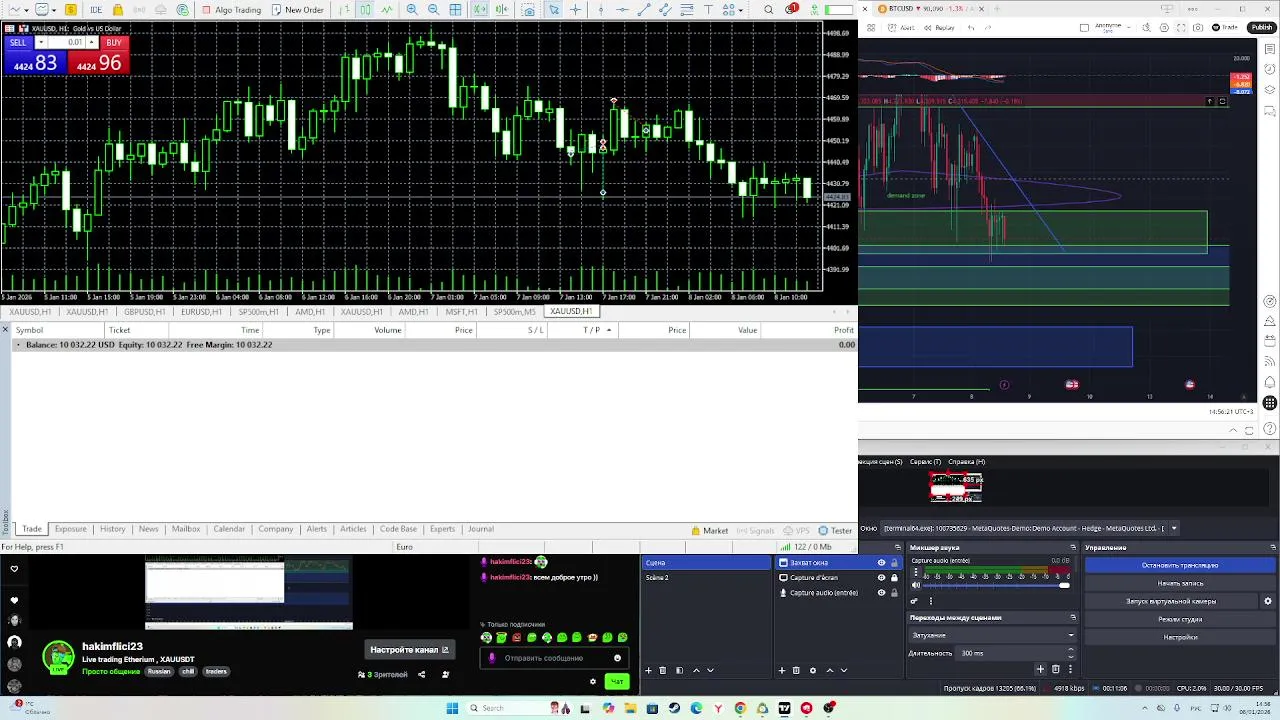Open New Order in MetaTrader toolbar

point(298,10)
